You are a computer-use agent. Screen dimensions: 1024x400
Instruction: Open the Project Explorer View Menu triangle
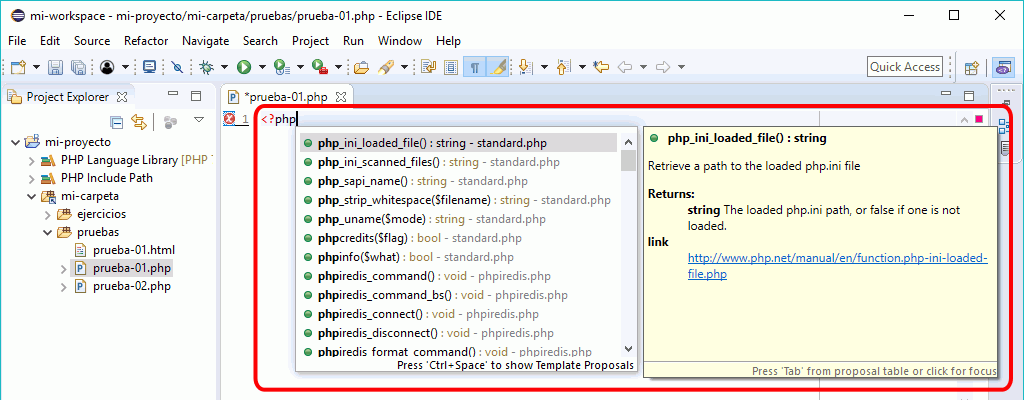(199, 120)
